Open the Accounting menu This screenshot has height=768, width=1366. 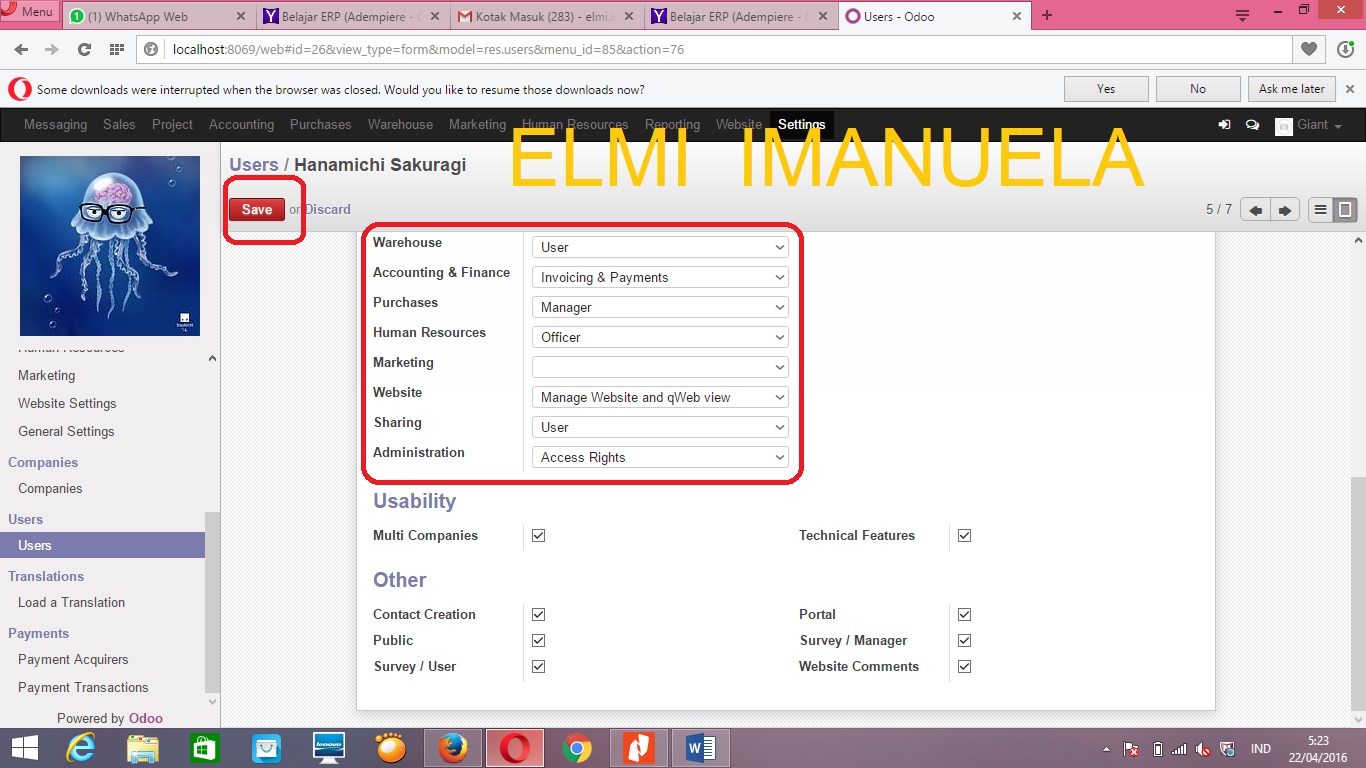pos(241,125)
